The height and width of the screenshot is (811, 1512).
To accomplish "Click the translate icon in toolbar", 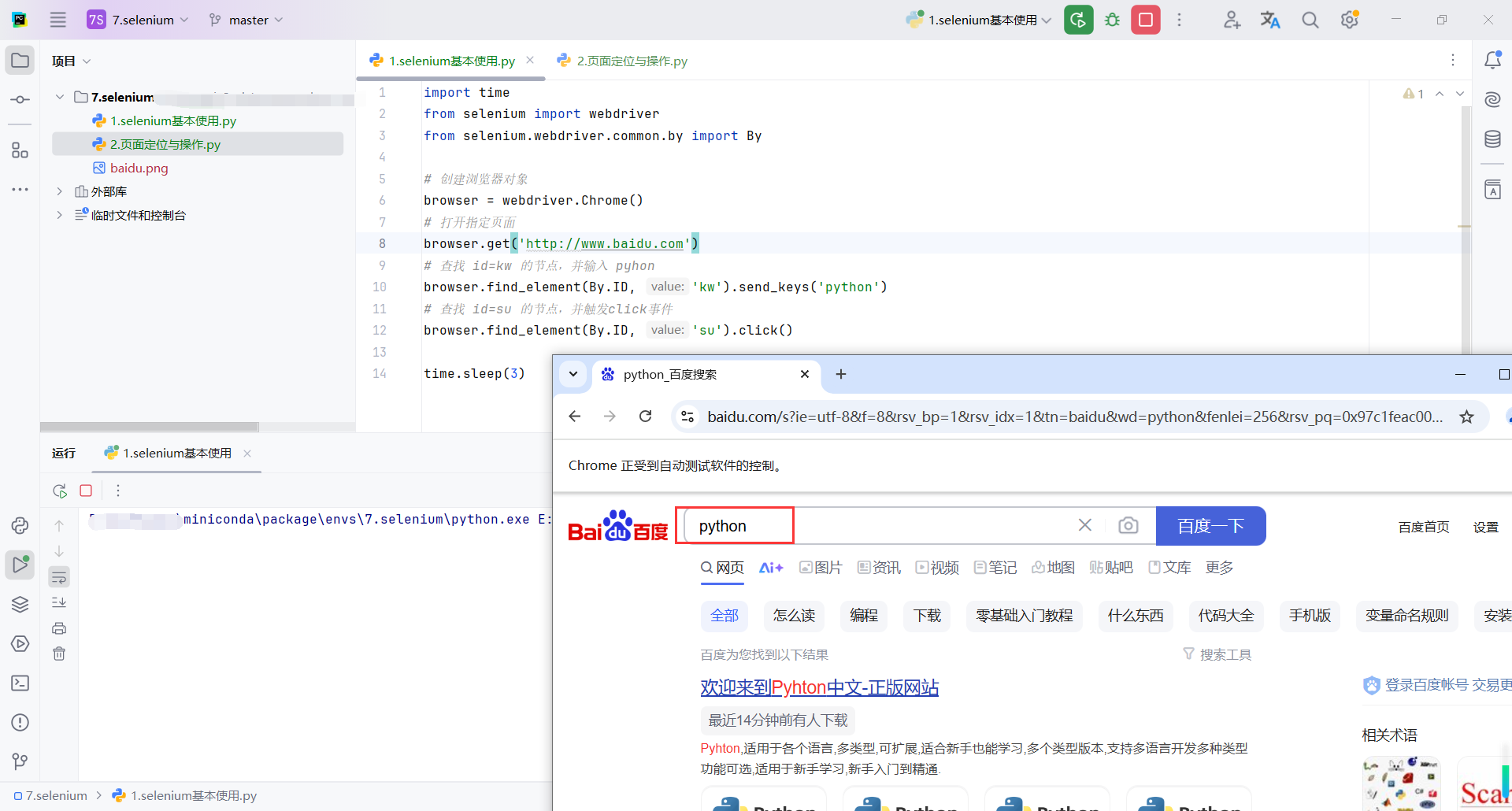I will 1270,20.
